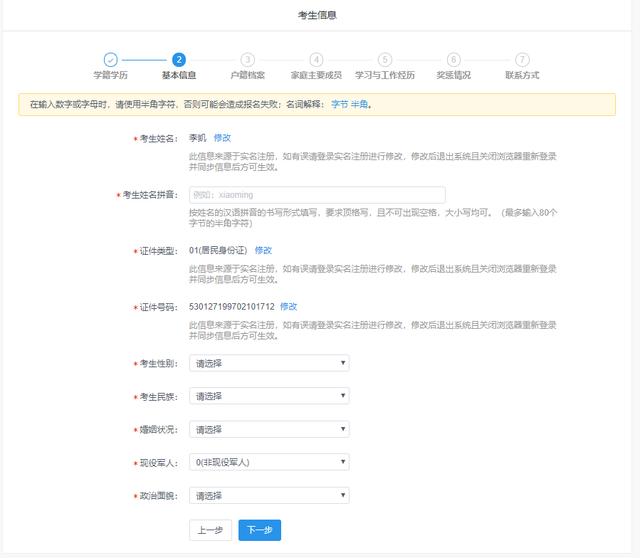
Task: Click 修改 next to 考生姓名
Action: coord(222,138)
